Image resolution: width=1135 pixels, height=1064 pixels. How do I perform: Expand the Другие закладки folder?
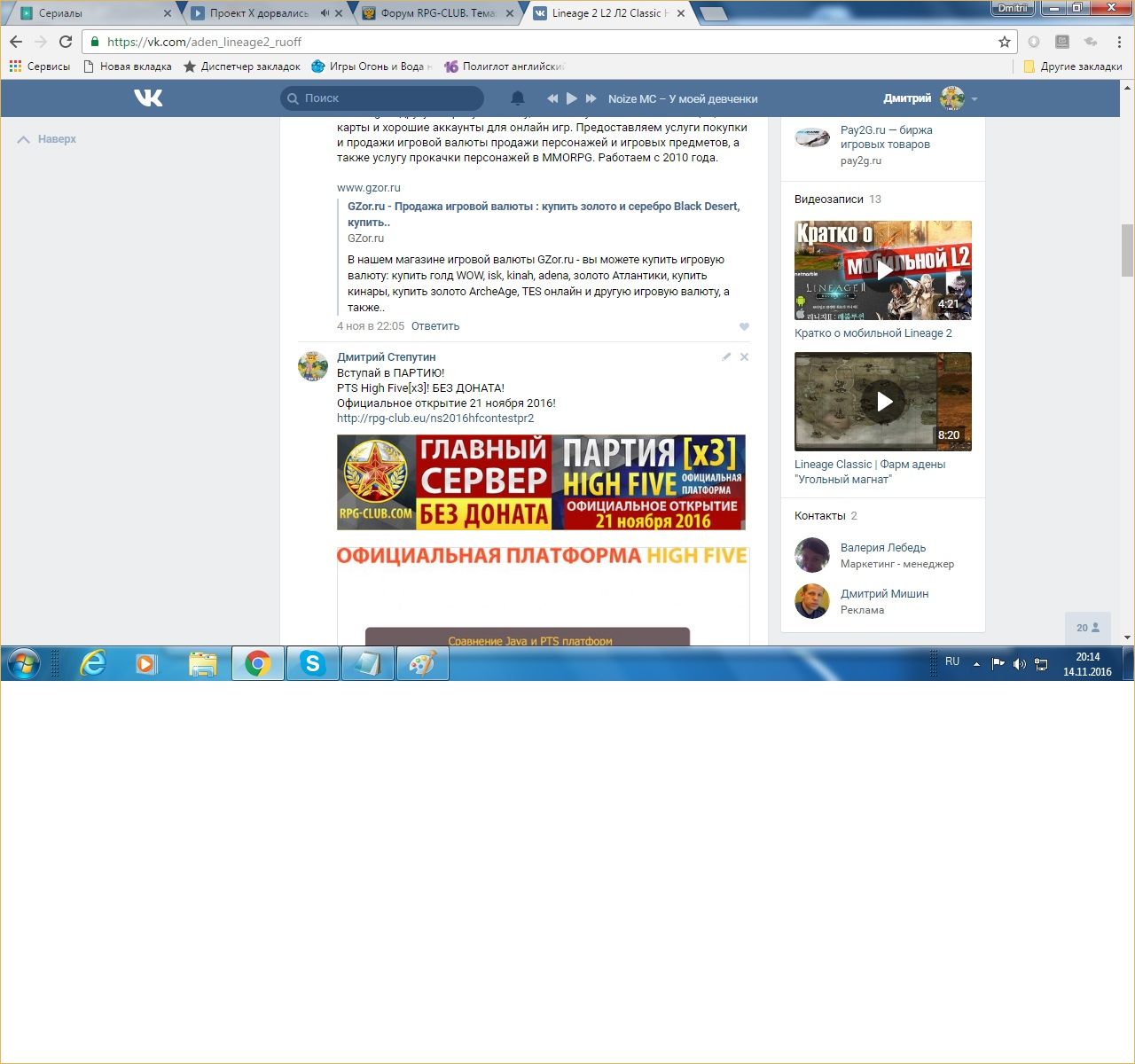pyautogui.click(x=1073, y=66)
